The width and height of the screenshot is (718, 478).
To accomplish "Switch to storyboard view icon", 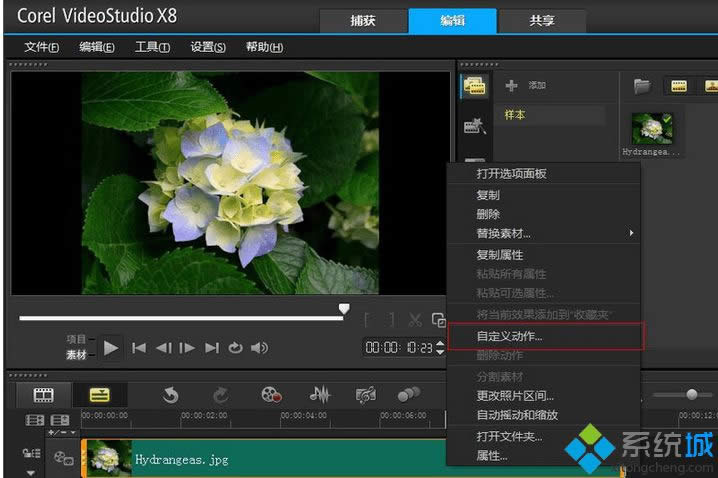I will (43, 395).
